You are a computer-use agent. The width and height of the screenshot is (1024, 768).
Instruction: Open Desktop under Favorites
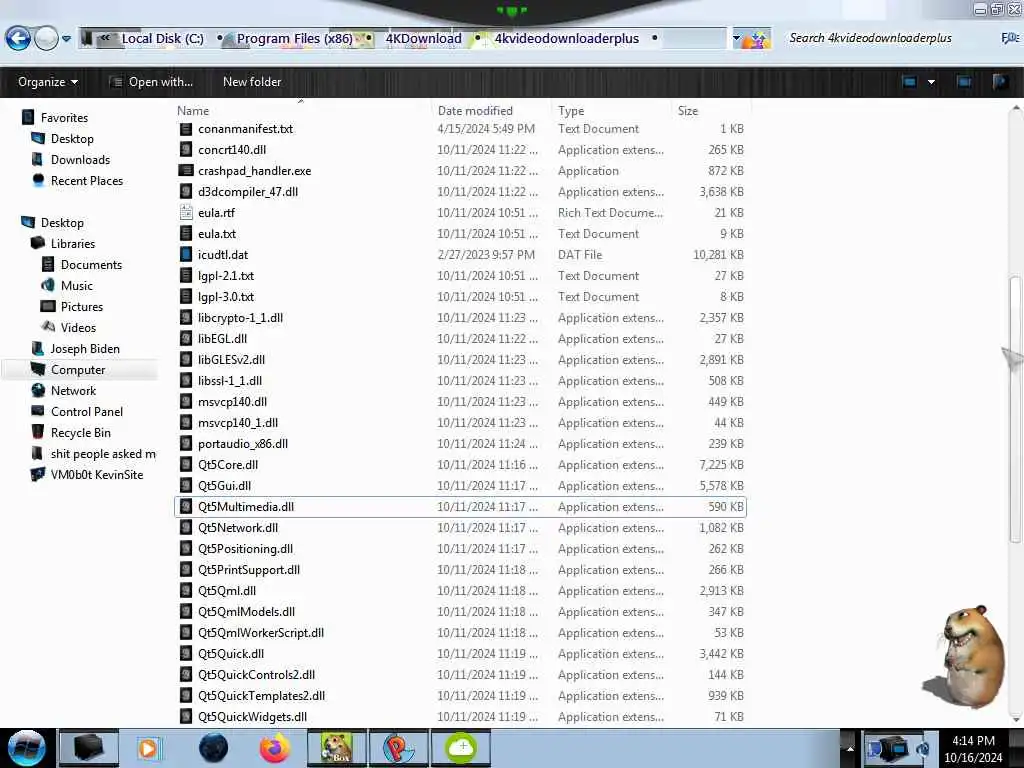pyautogui.click(x=72, y=139)
